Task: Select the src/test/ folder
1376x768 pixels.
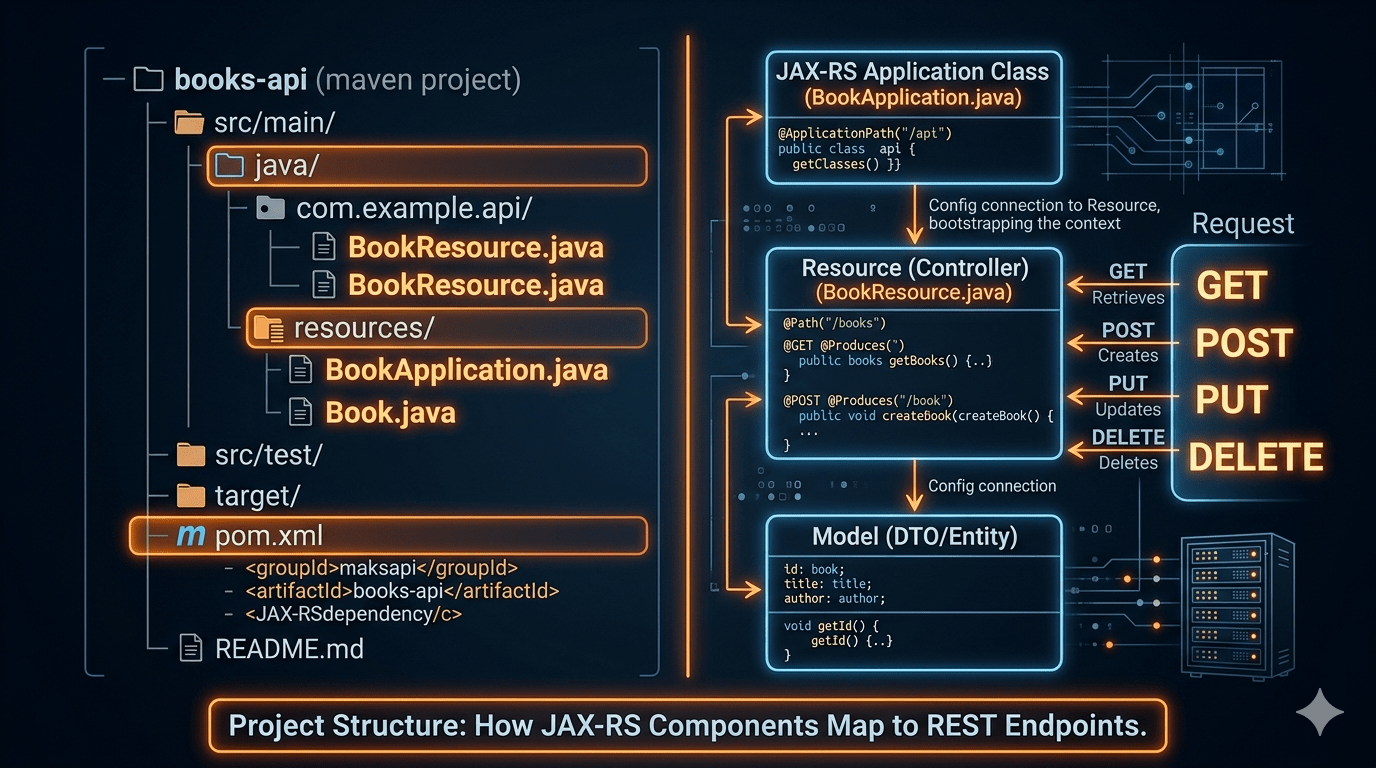Action: pyautogui.click(x=249, y=455)
